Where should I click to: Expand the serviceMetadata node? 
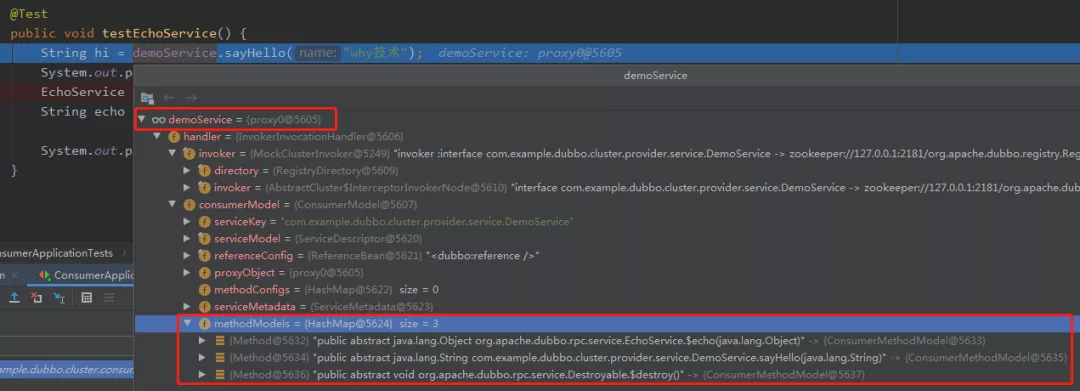(187, 306)
